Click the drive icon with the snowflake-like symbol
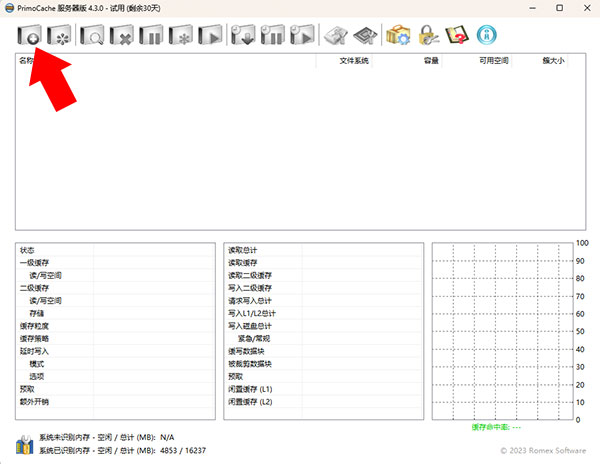Image resolution: width=600 pixels, height=464 pixels. [59, 35]
